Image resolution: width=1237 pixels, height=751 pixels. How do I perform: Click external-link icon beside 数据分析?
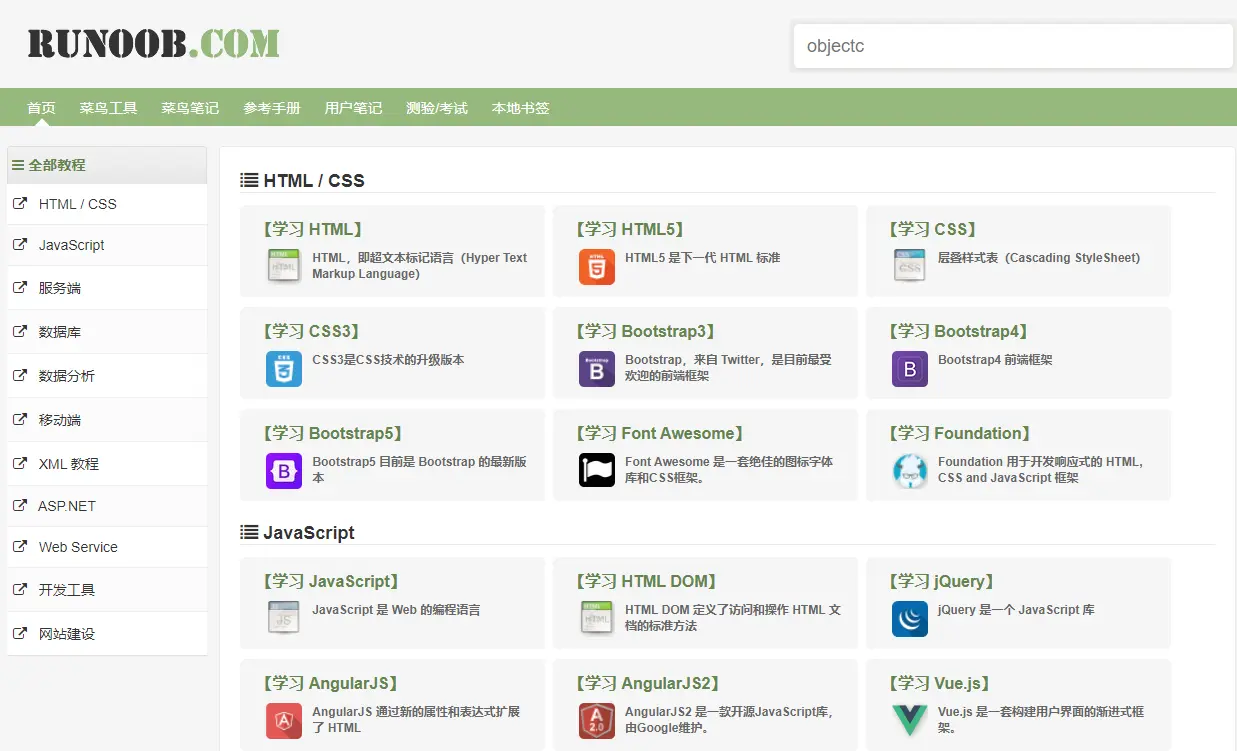tap(20, 375)
